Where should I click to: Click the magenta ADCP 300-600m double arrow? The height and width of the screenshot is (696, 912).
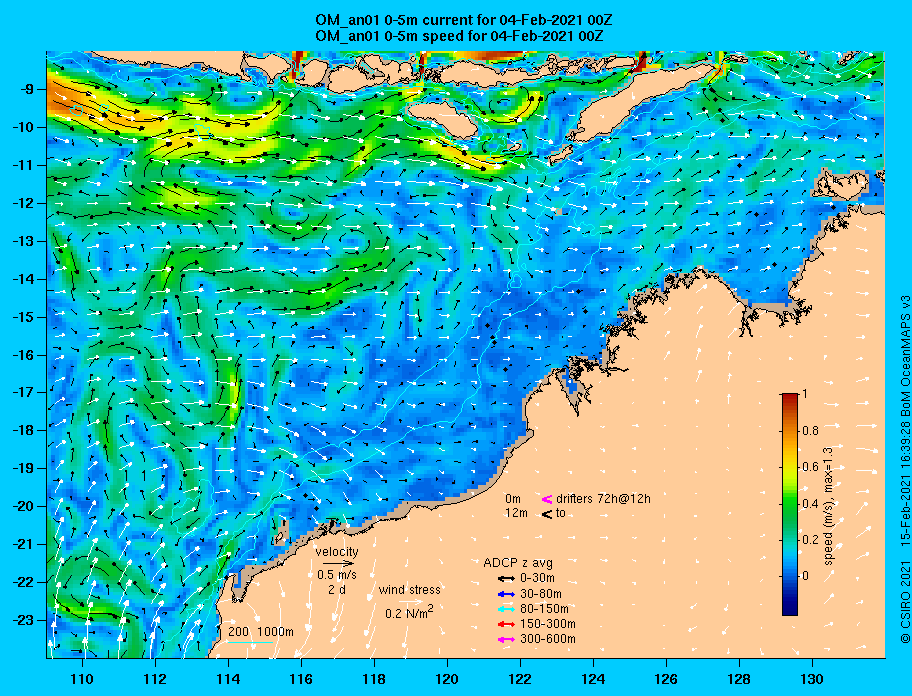507,639
